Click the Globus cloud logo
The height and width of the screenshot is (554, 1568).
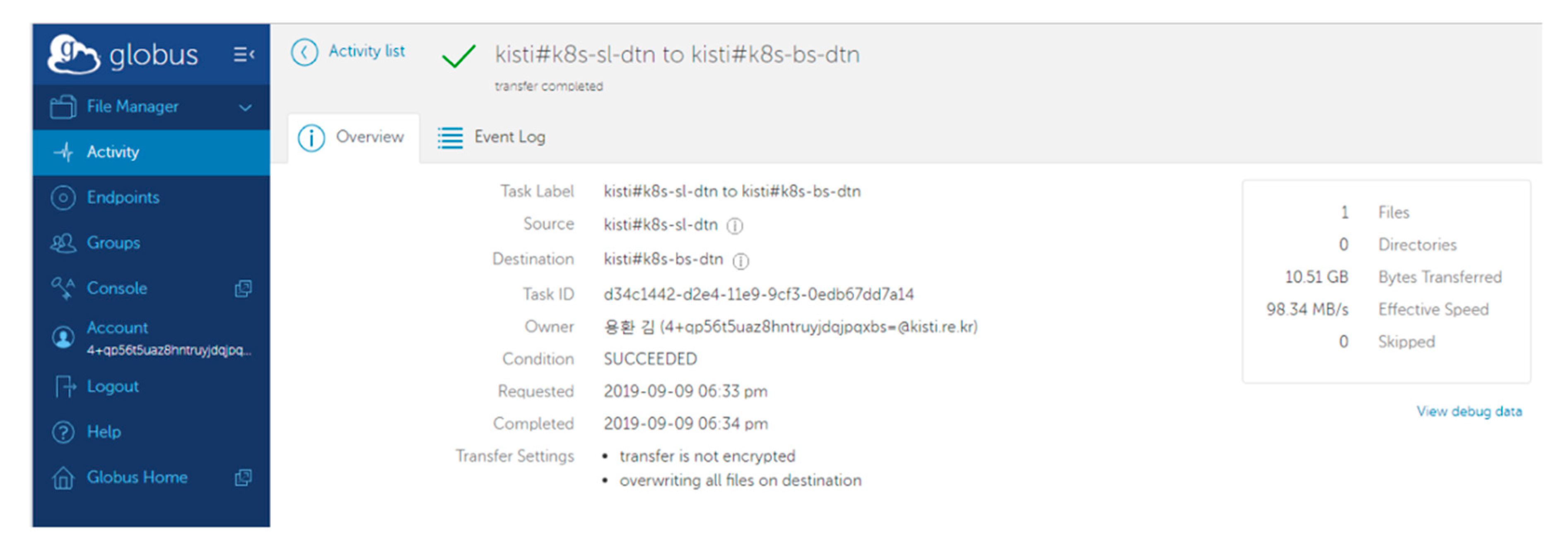click(73, 55)
